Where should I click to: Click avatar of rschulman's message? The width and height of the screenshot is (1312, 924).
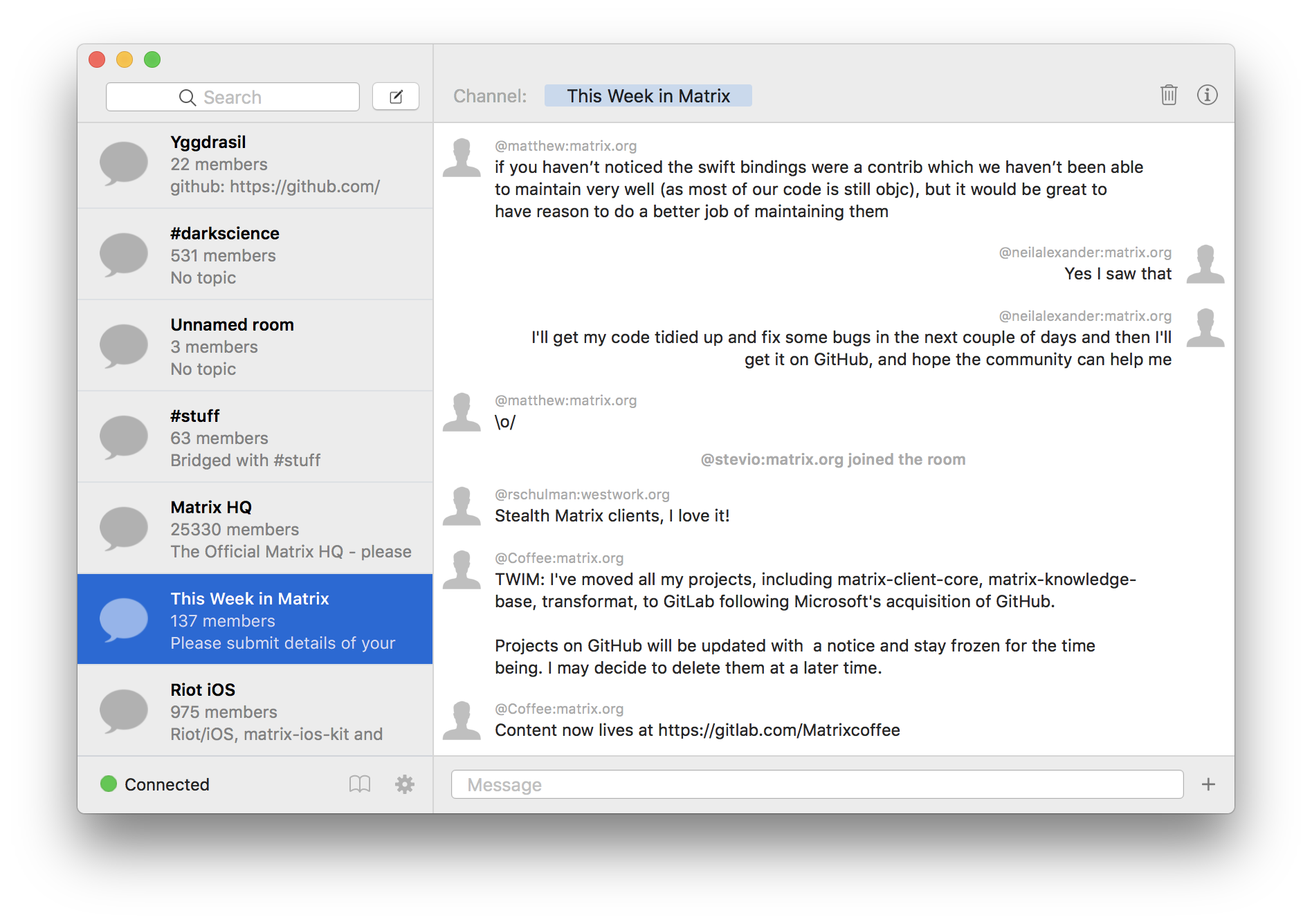coord(462,506)
